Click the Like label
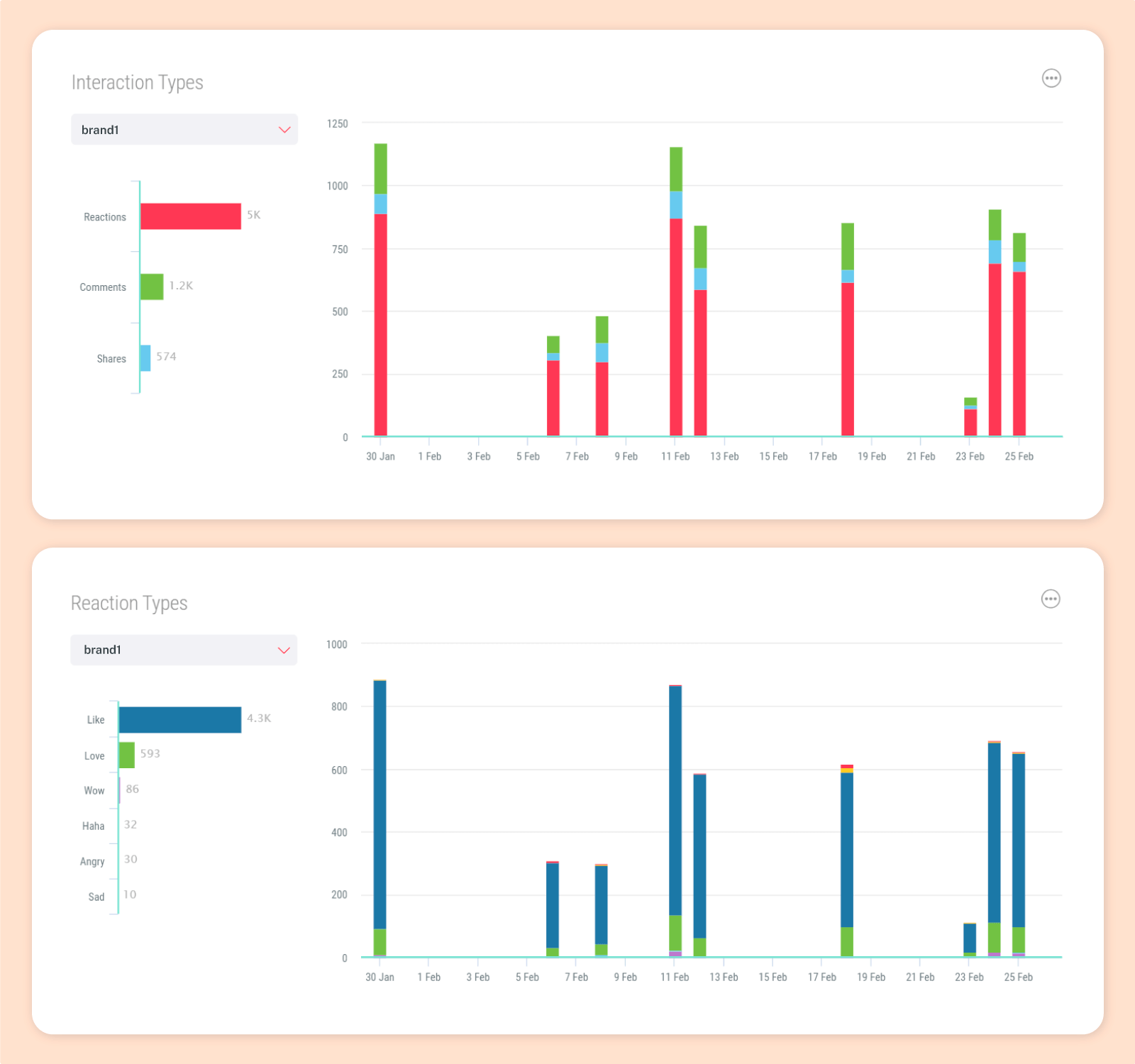This screenshot has height=1064, width=1135. tap(96, 720)
